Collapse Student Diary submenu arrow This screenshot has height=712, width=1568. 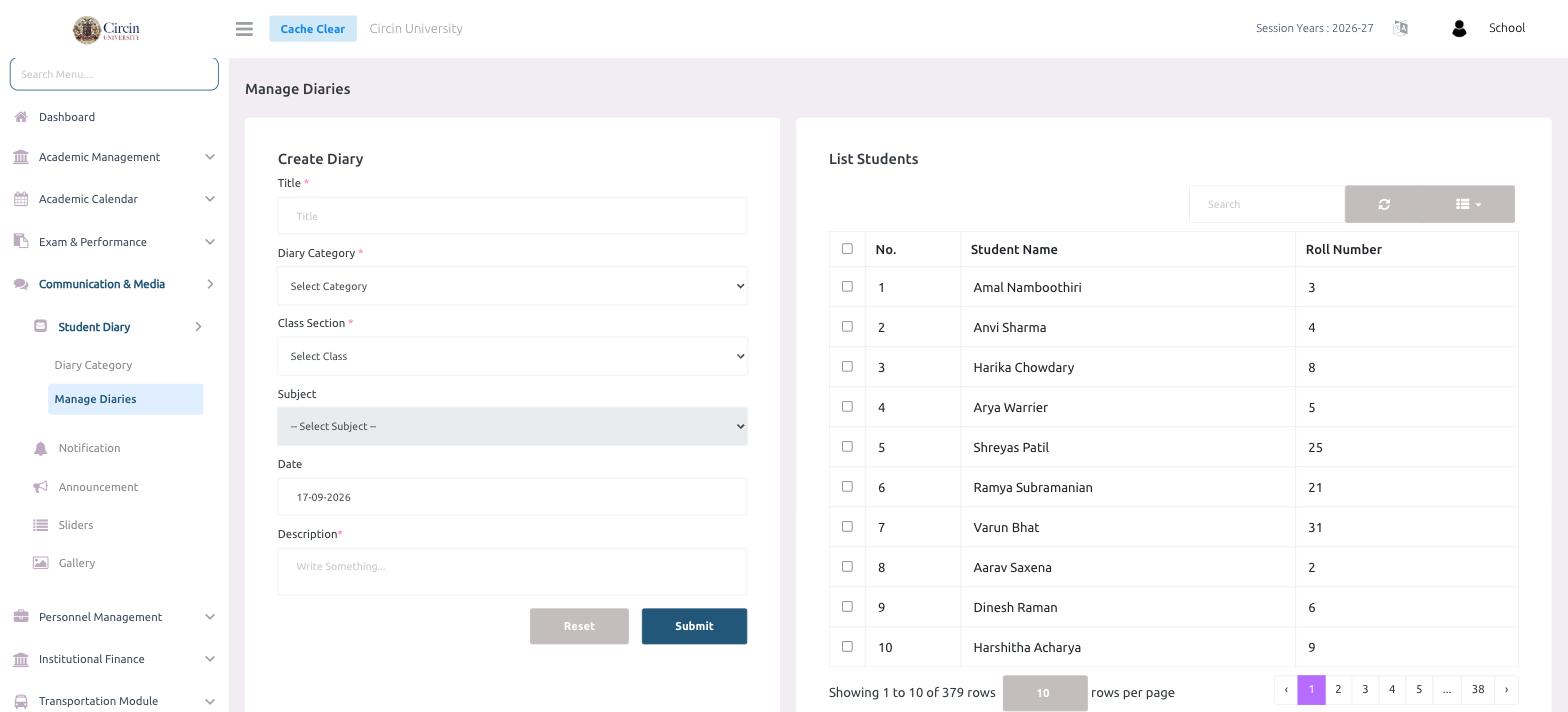pyautogui.click(x=198, y=326)
